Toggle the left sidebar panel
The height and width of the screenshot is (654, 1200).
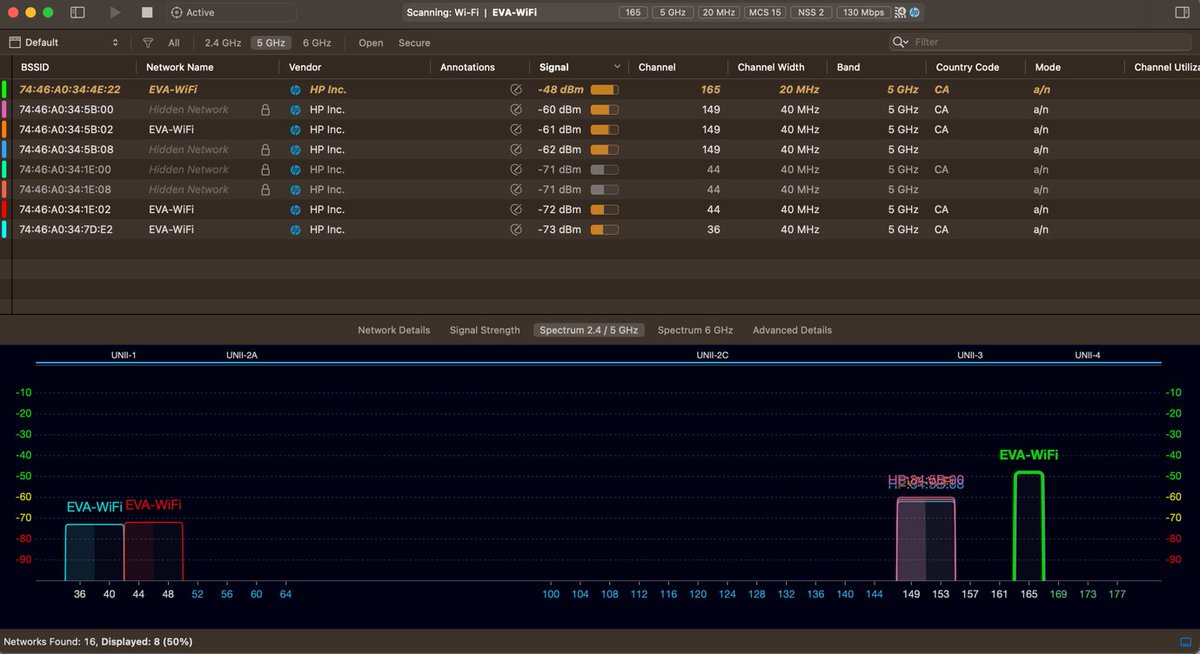tap(78, 13)
